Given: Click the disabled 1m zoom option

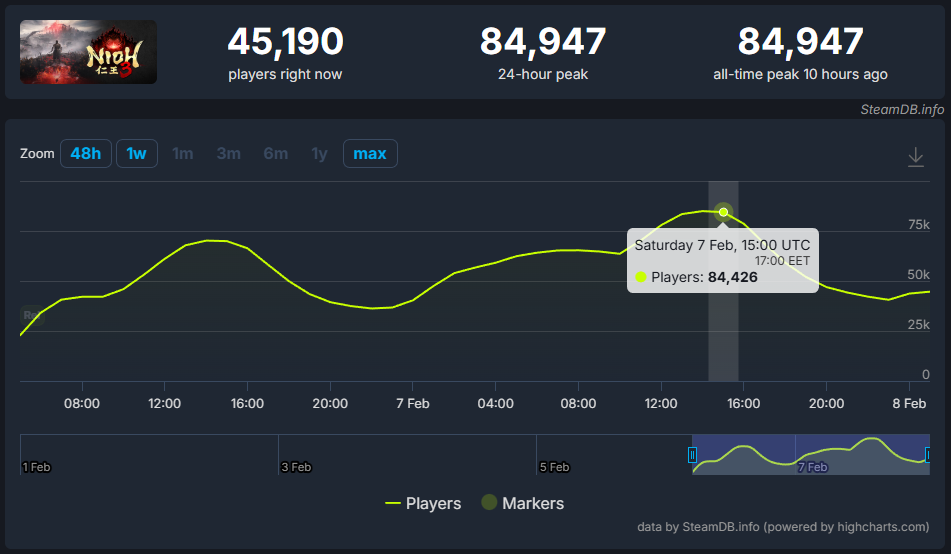Looking at the screenshot, I should pyautogui.click(x=182, y=154).
